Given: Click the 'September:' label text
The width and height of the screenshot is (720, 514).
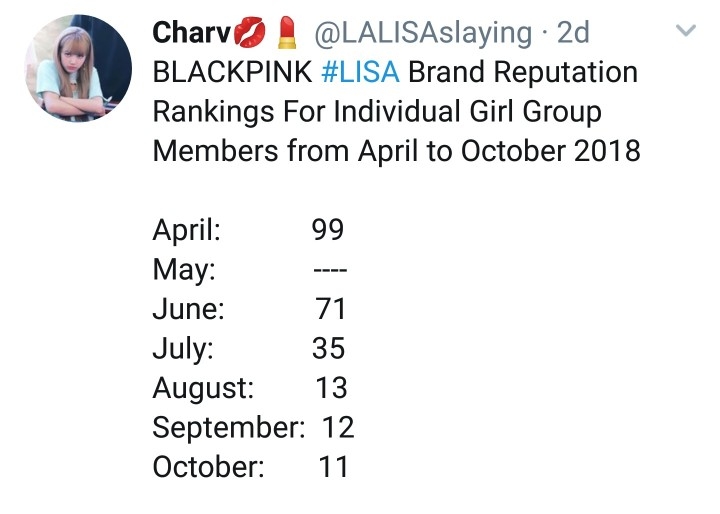Looking at the screenshot, I should [228, 427].
